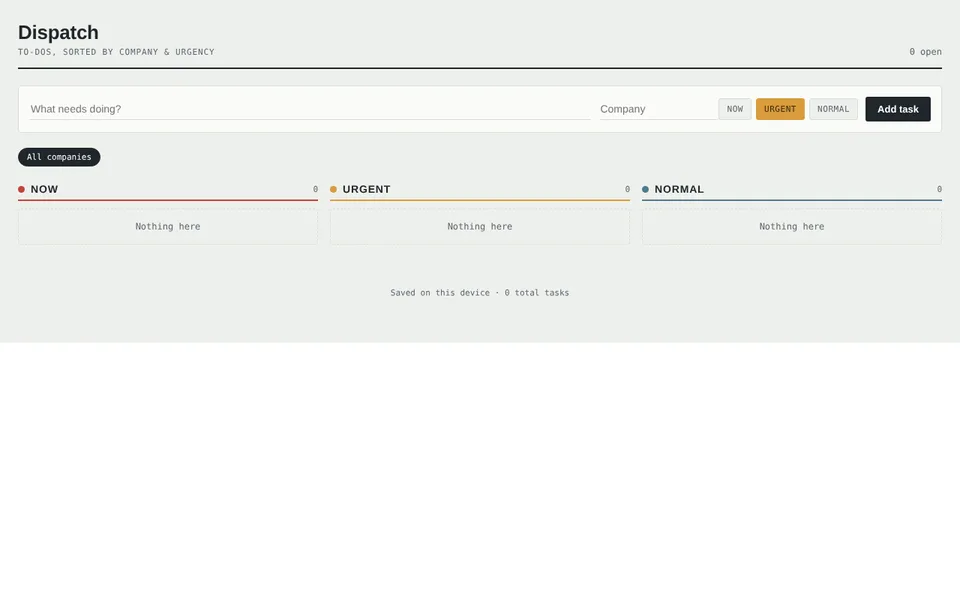The width and height of the screenshot is (960, 600).
Task: Click the Dispatch title
Action: coord(58,32)
